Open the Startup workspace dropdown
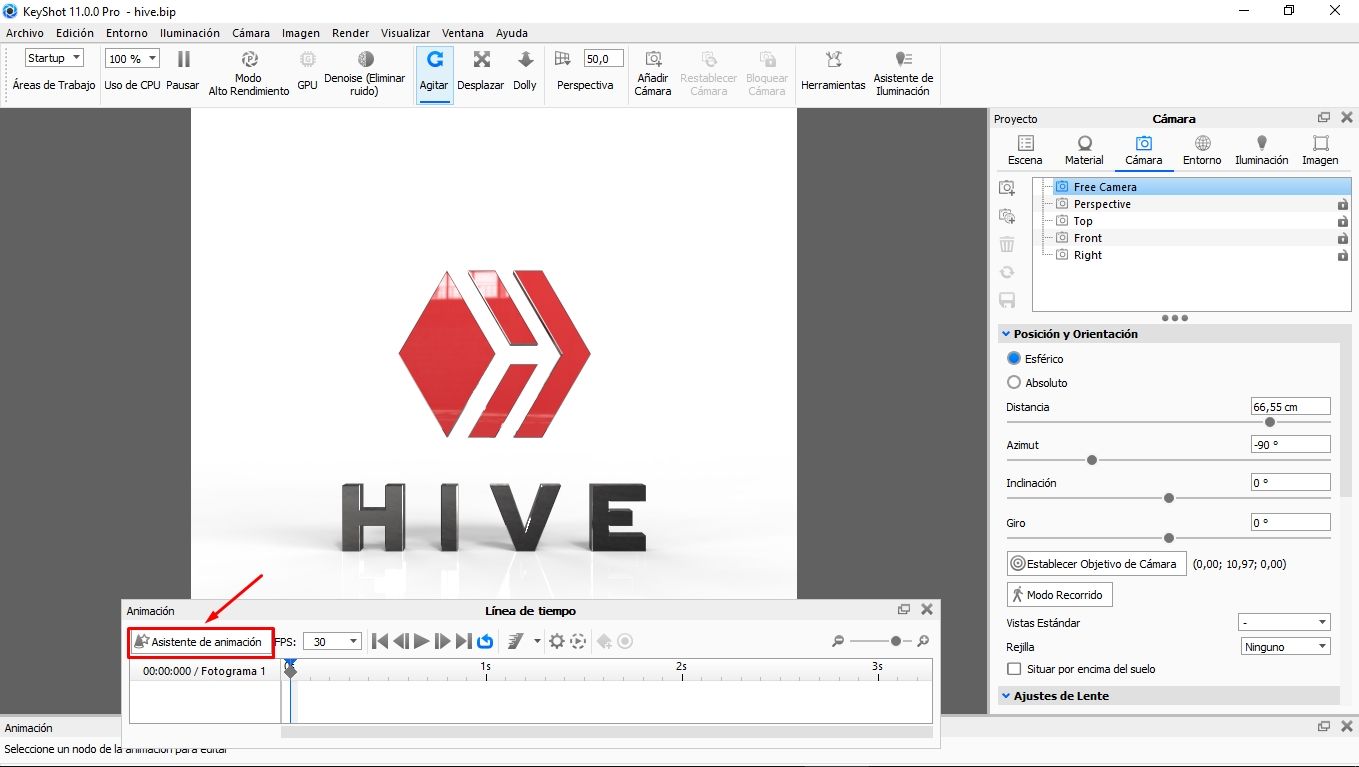The image size is (1359, 767). (x=55, y=58)
